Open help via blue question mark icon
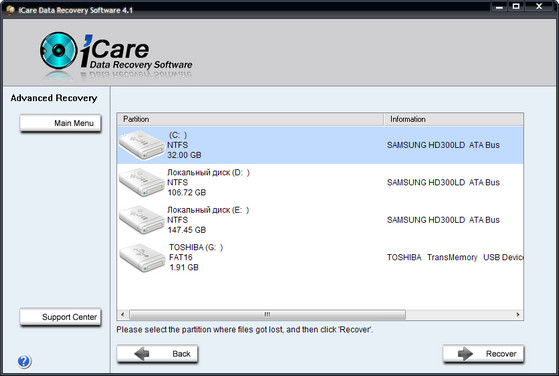 [x=24, y=361]
